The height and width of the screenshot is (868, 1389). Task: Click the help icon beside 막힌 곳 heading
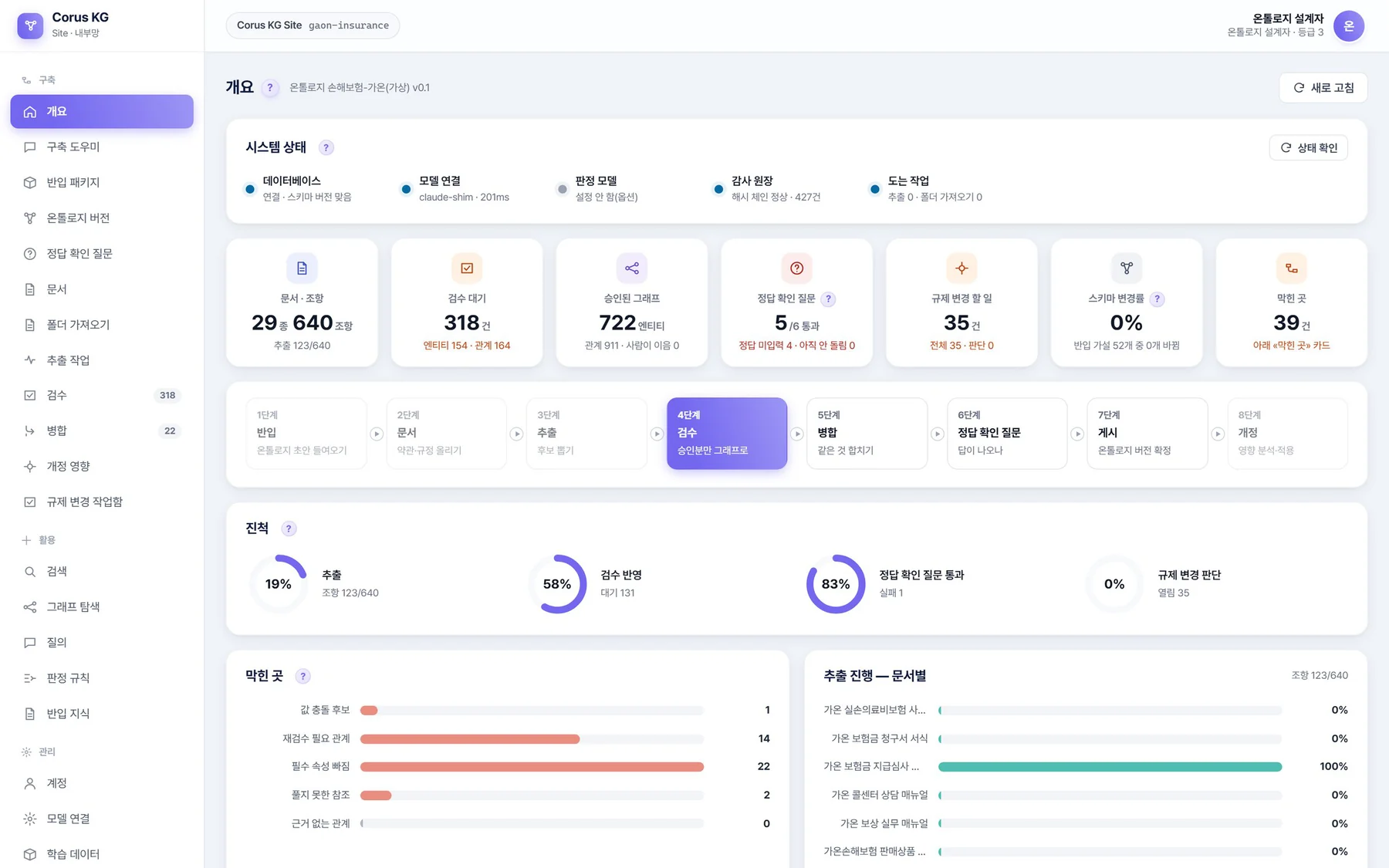(303, 676)
